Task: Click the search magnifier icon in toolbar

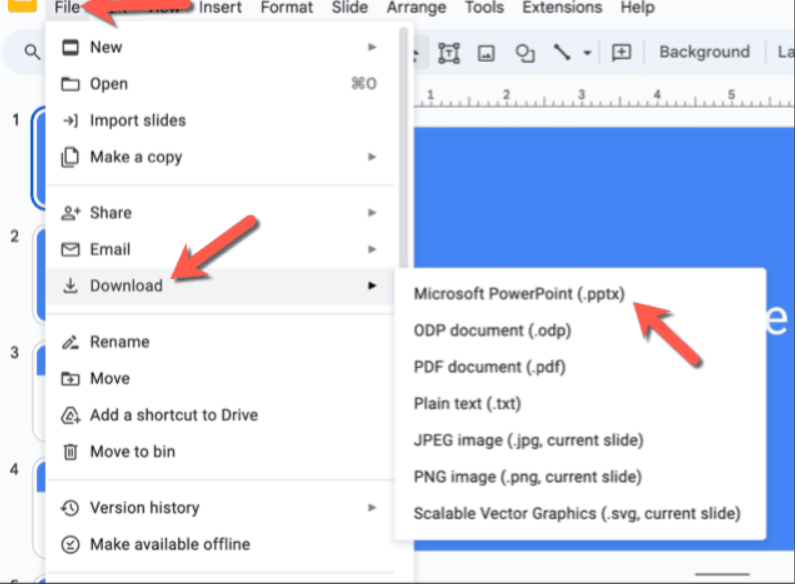Action: pos(32,53)
